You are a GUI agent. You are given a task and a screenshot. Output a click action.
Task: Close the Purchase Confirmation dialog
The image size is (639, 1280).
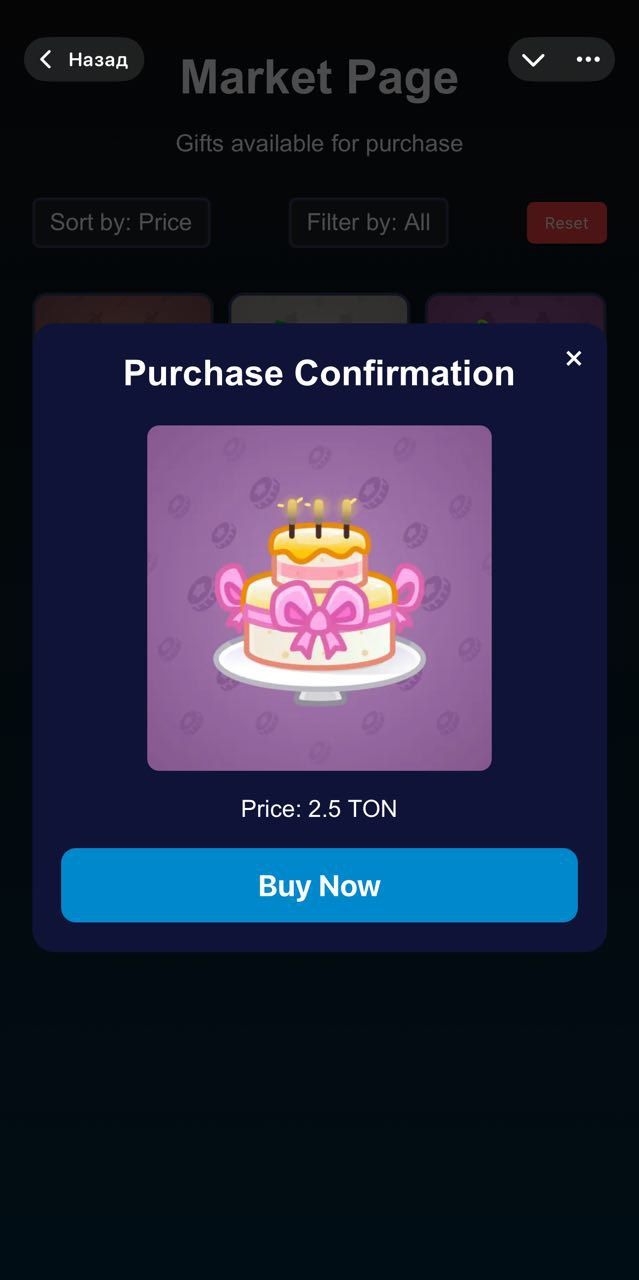574,358
